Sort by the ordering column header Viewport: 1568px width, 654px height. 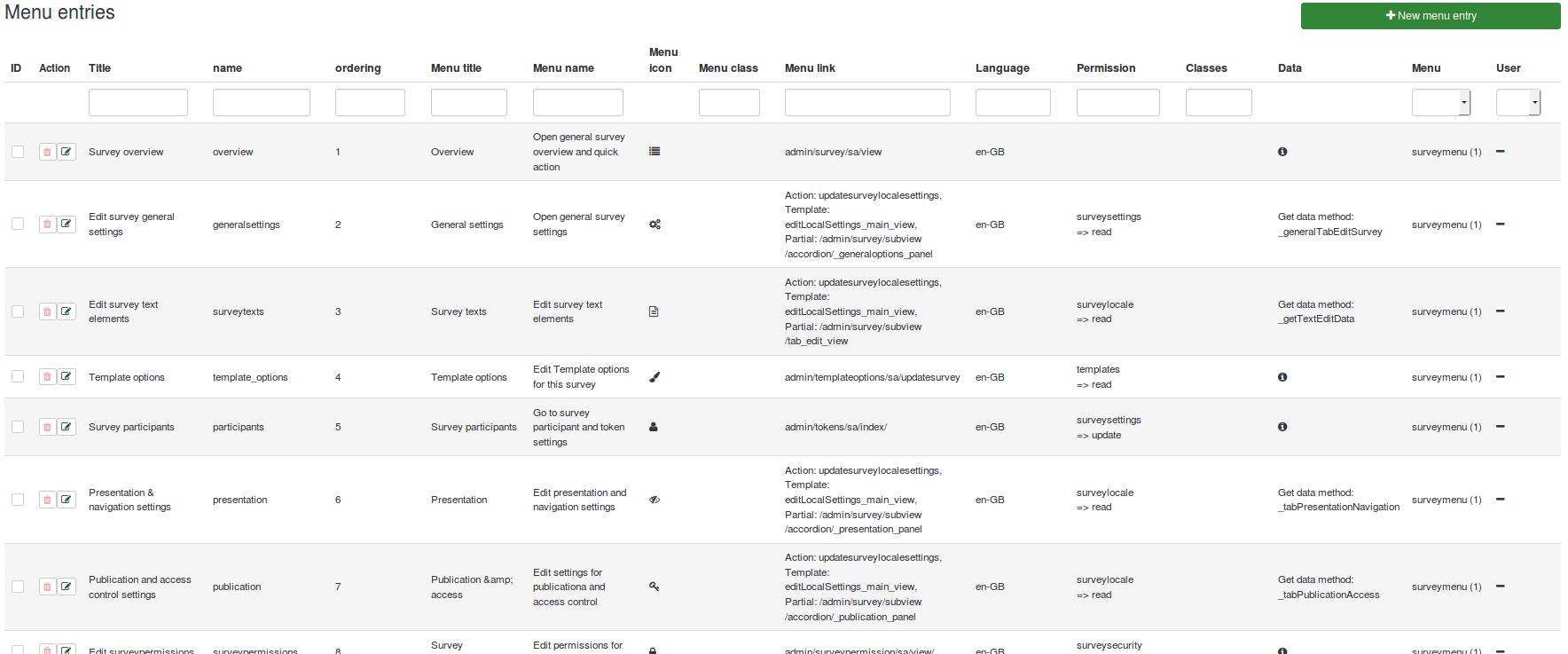coord(357,68)
